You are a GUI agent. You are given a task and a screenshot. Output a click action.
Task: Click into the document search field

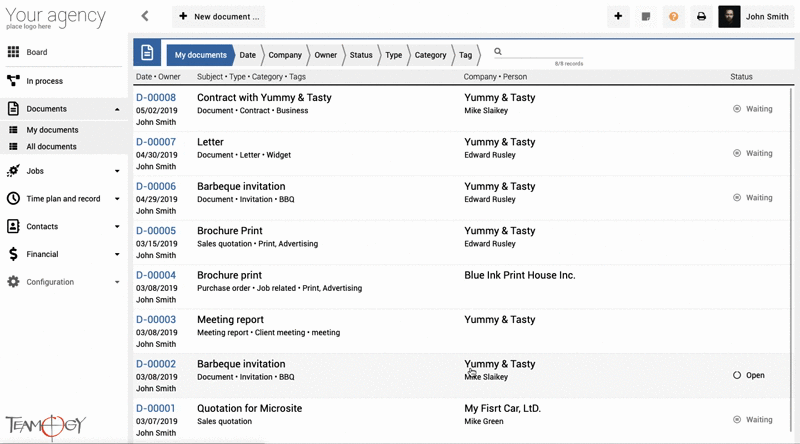tap(543, 52)
